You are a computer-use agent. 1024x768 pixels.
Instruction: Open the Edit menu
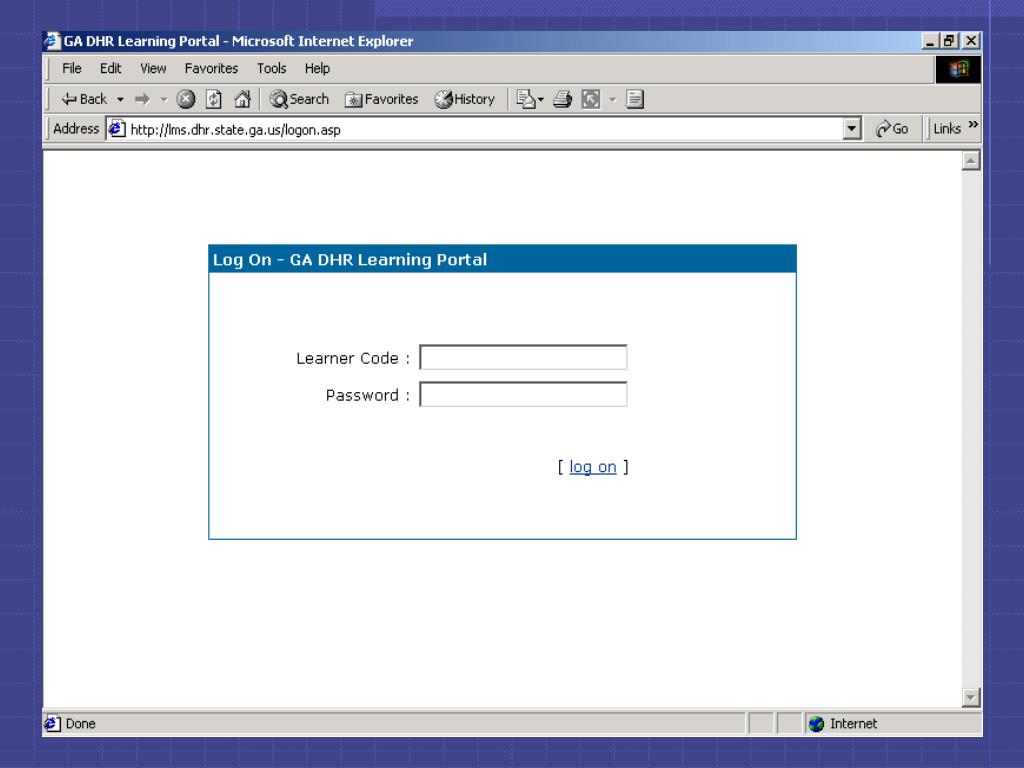click(x=110, y=69)
